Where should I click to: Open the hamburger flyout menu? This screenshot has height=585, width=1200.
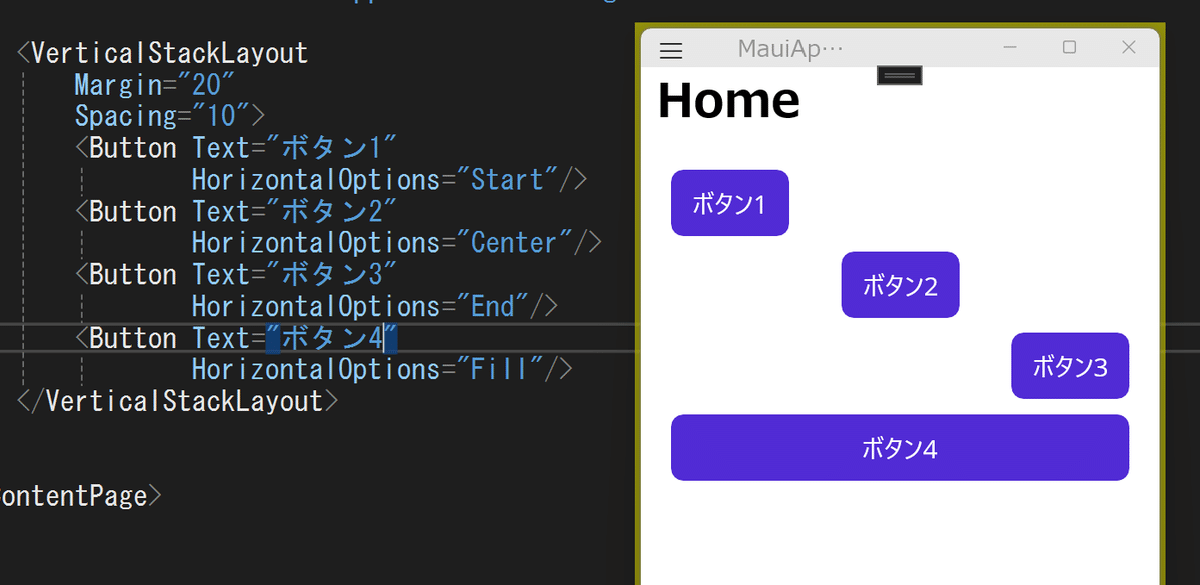click(x=671, y=49)
